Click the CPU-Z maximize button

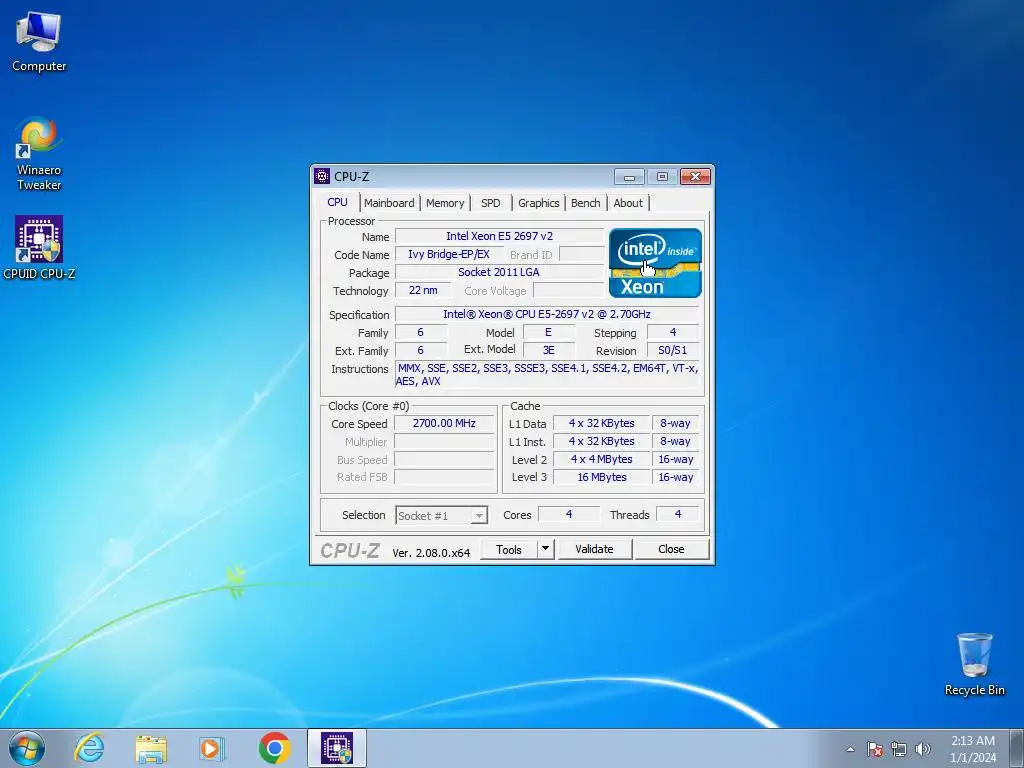tap(662, 176)
